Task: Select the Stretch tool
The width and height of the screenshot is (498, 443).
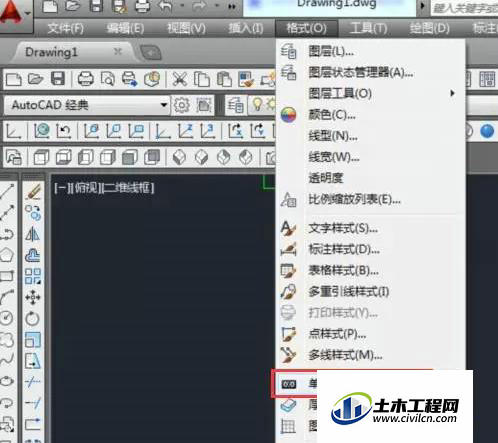Action: tap(33, 361)
